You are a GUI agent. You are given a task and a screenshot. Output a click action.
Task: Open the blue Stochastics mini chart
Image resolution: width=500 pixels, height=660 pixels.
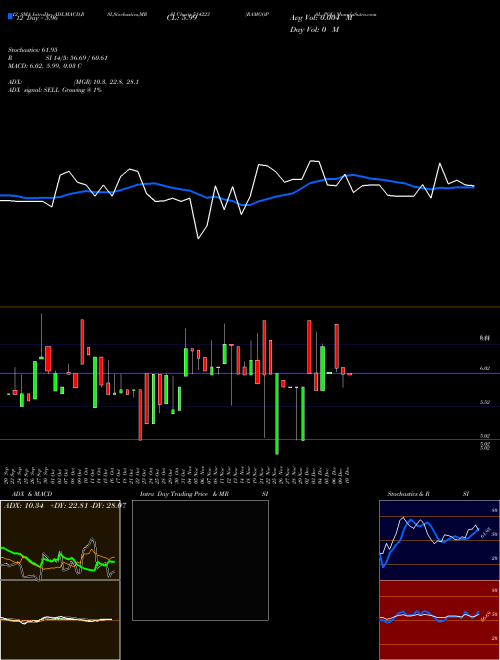439,540
